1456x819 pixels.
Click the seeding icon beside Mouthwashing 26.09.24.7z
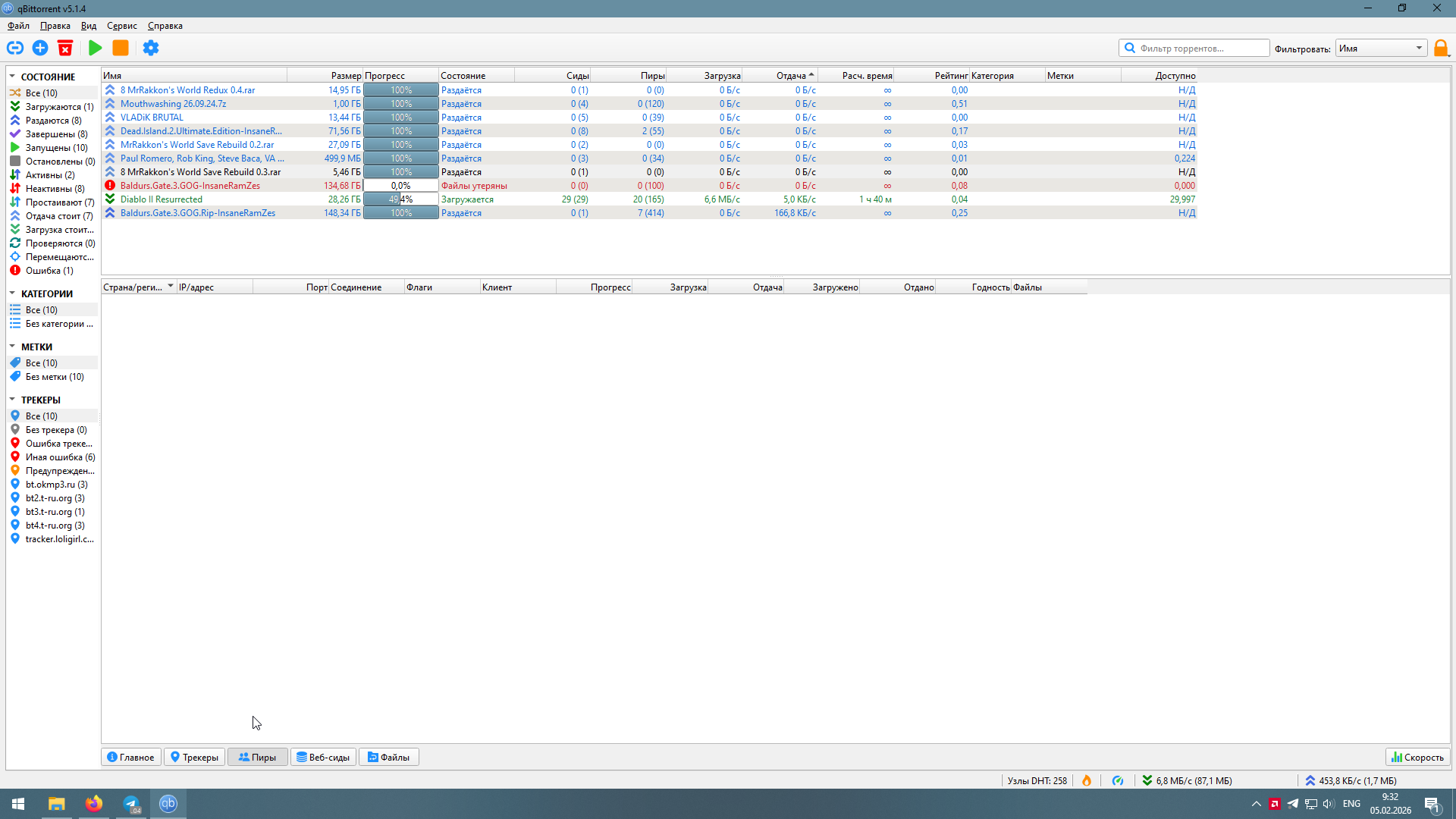point(110,104)
